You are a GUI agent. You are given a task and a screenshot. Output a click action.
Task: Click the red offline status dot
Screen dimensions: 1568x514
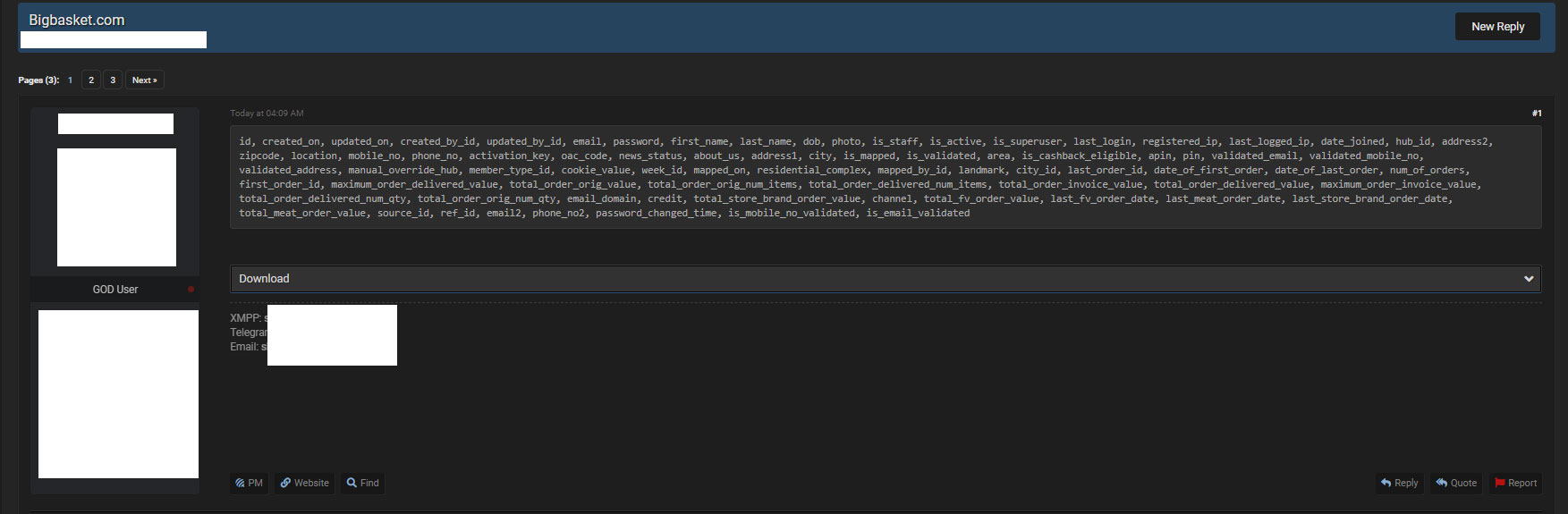coord(191,290)
